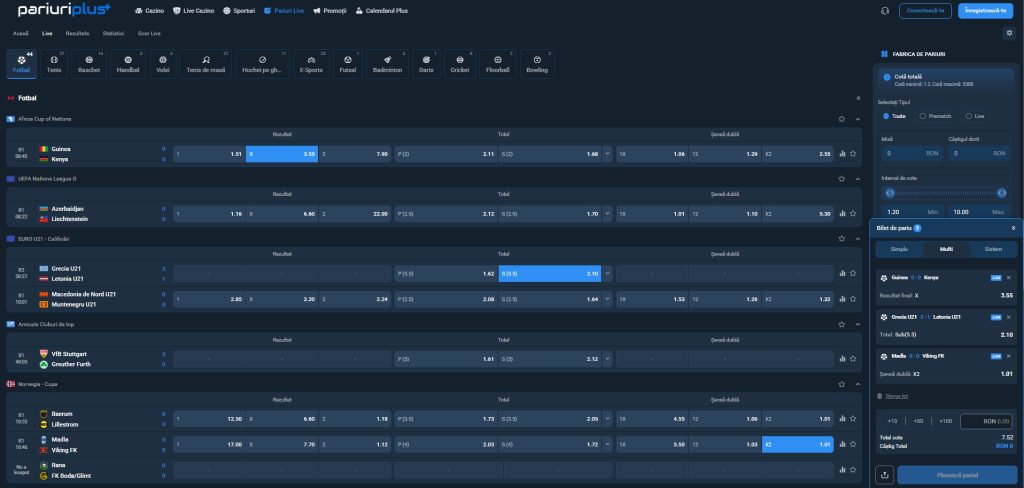Add +50 to the stake
The height and width of the screenshot is (488, 1024).
[918, 421]
